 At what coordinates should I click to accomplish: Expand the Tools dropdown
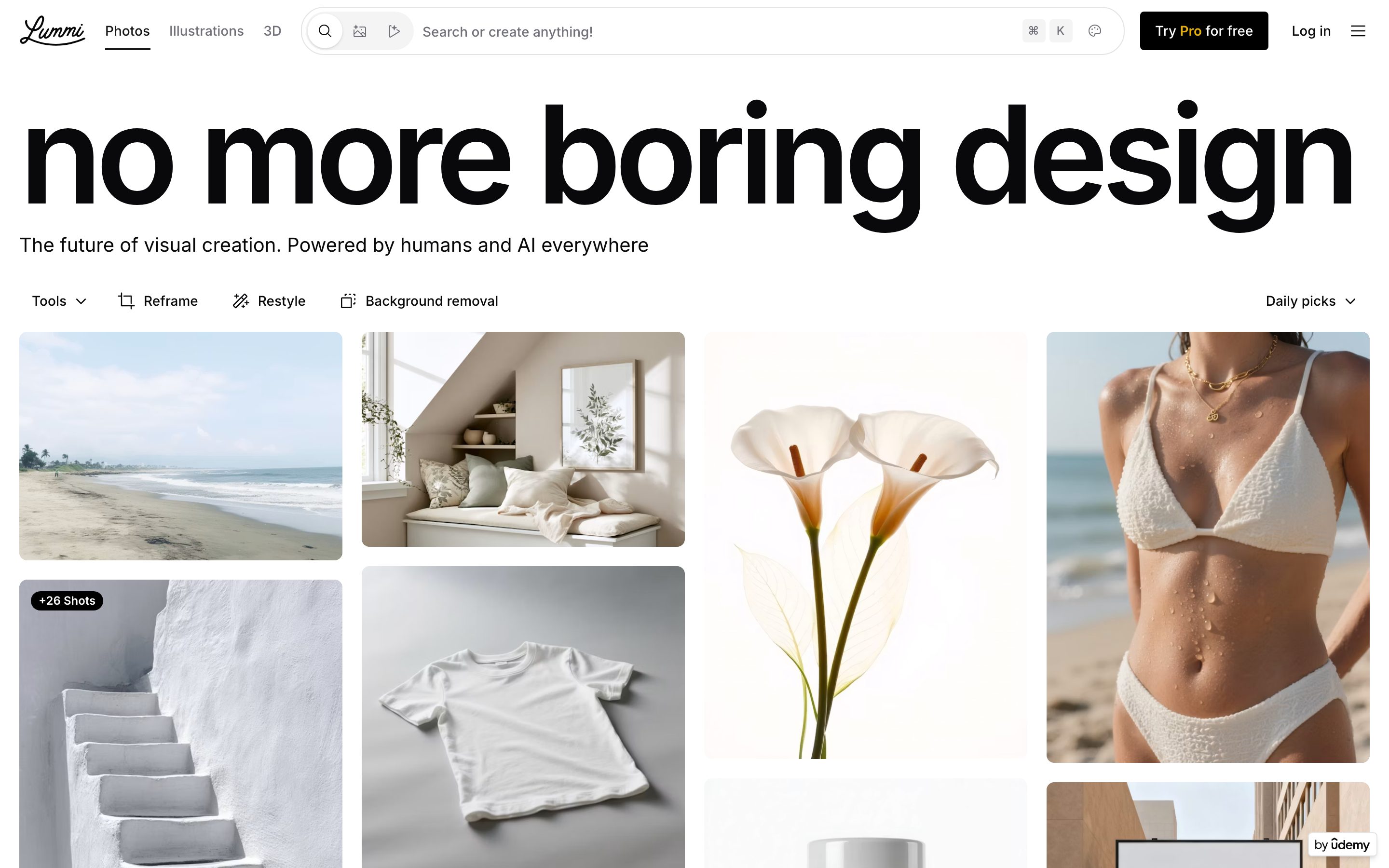tap(59, 301)
